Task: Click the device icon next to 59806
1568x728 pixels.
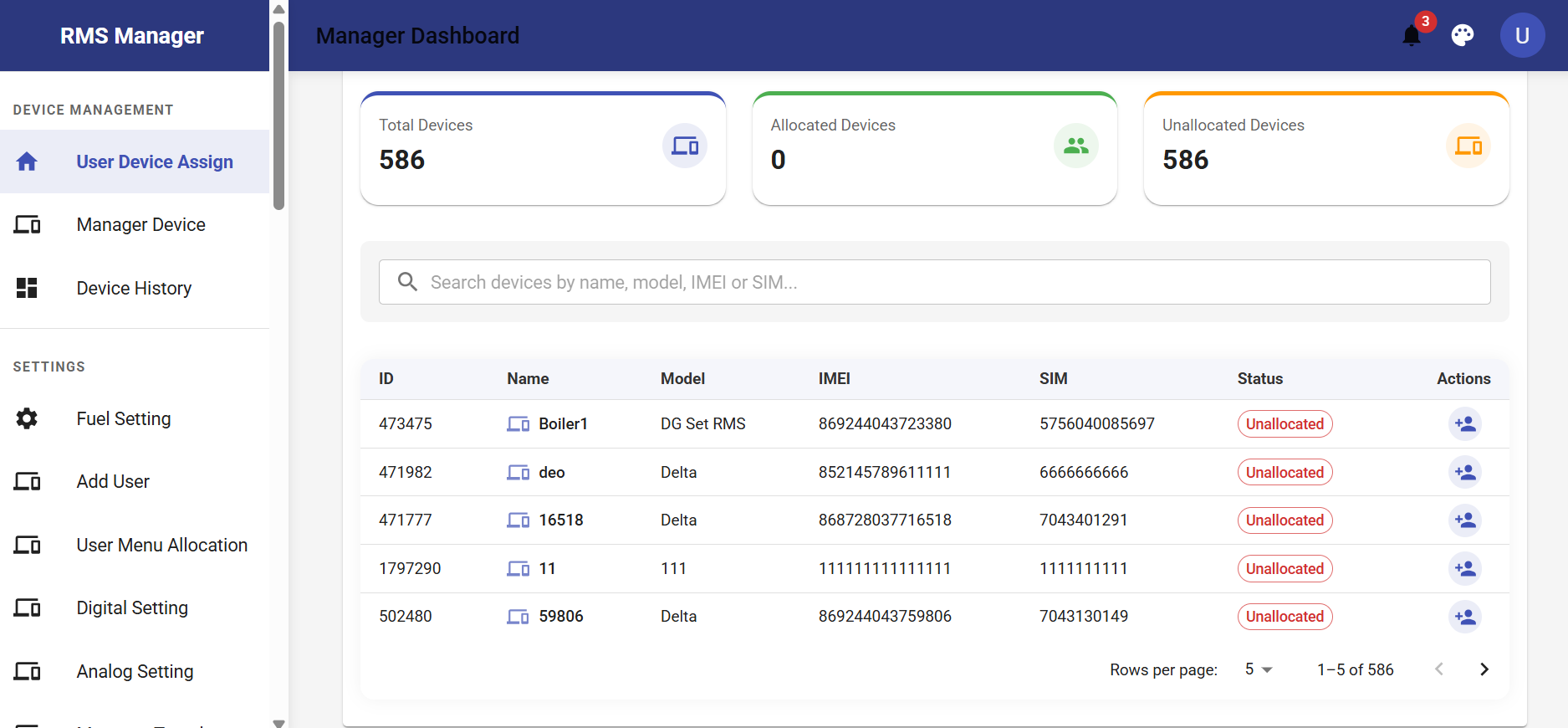Action: 518,617
